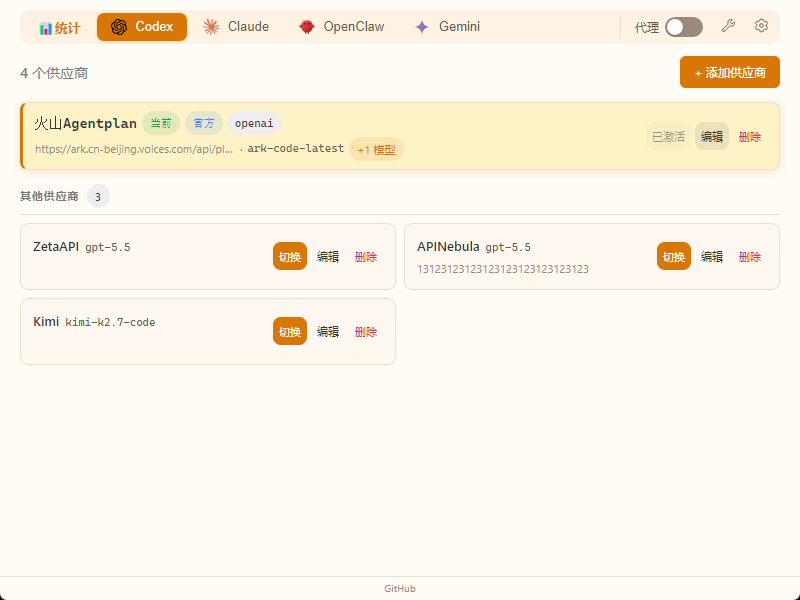Click the statistics bar chart icon

coord(45,29)
